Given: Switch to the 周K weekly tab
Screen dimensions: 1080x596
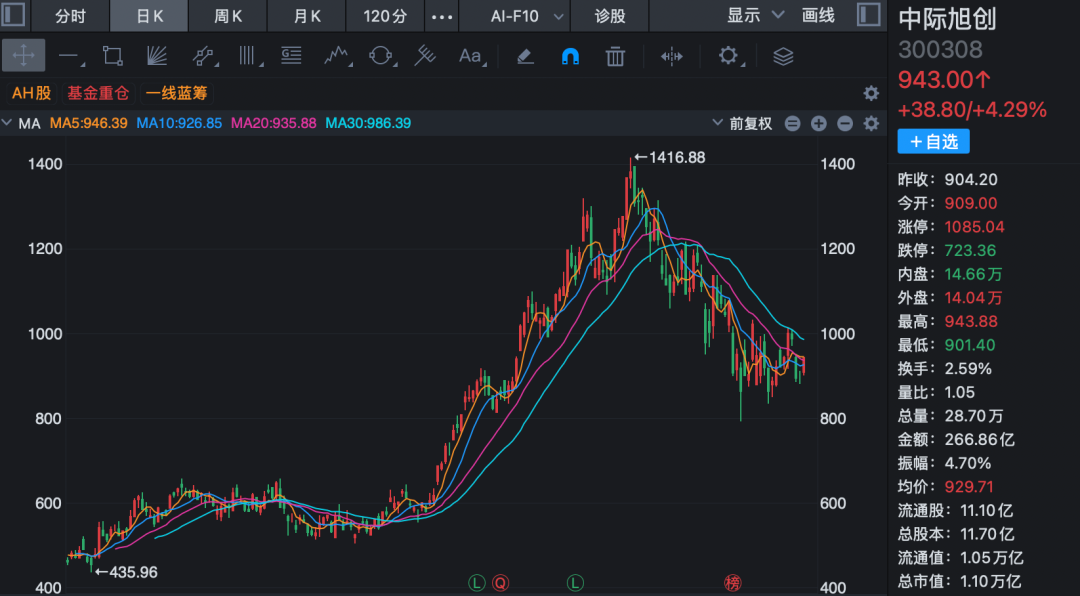Looking at the screenshot, I should click(228, 16).
